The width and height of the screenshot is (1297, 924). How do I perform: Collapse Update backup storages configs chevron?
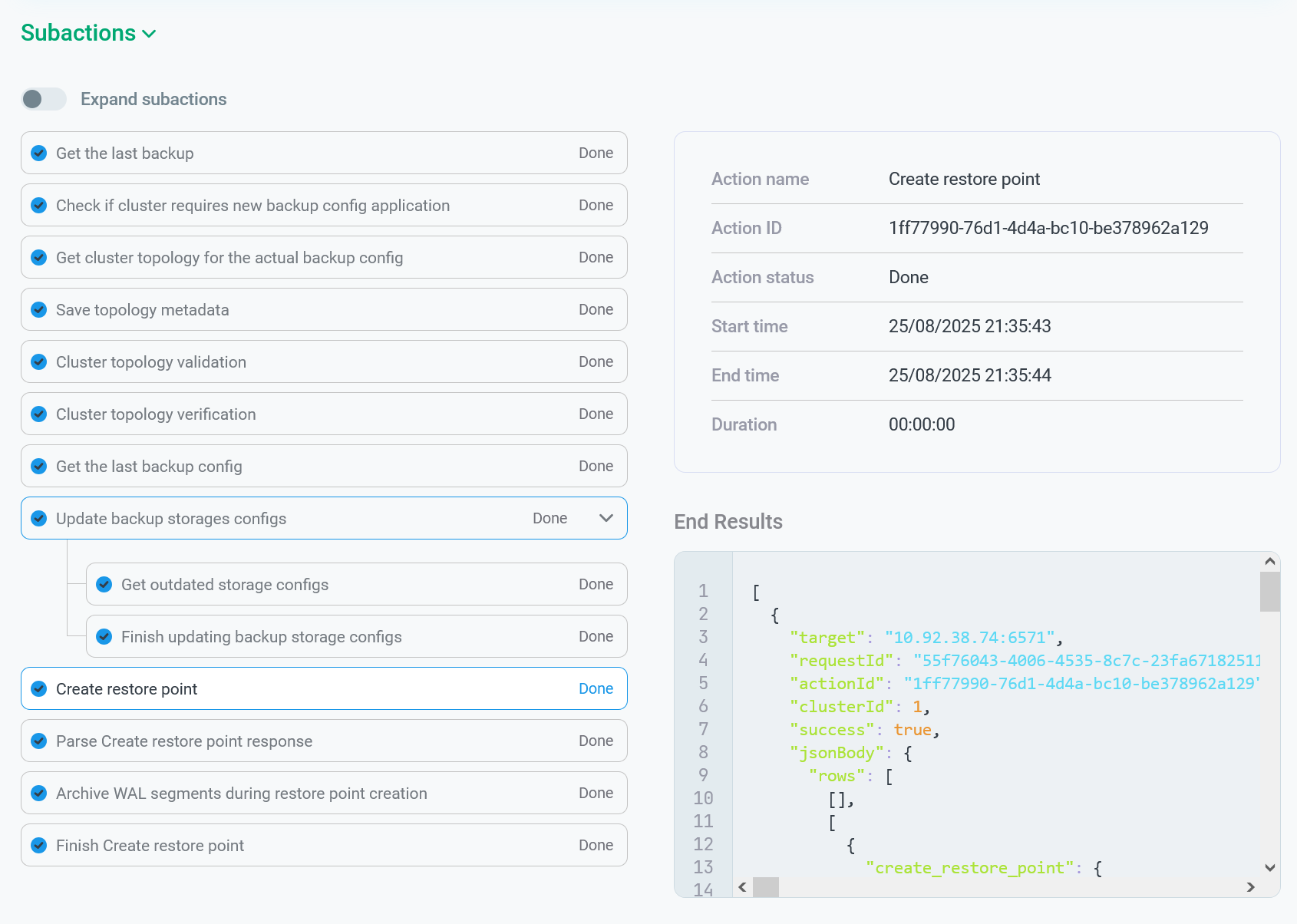[x=606, y=518]
